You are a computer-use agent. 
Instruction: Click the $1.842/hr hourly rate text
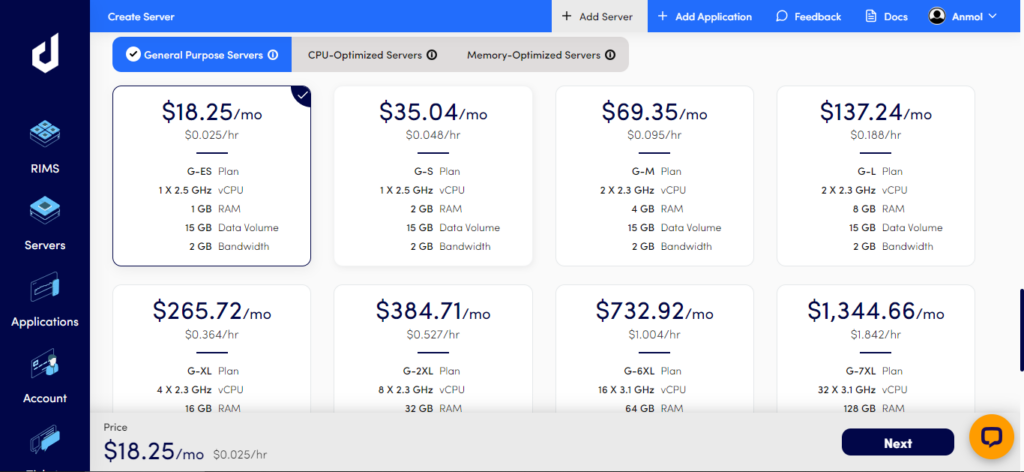point(876,334)
